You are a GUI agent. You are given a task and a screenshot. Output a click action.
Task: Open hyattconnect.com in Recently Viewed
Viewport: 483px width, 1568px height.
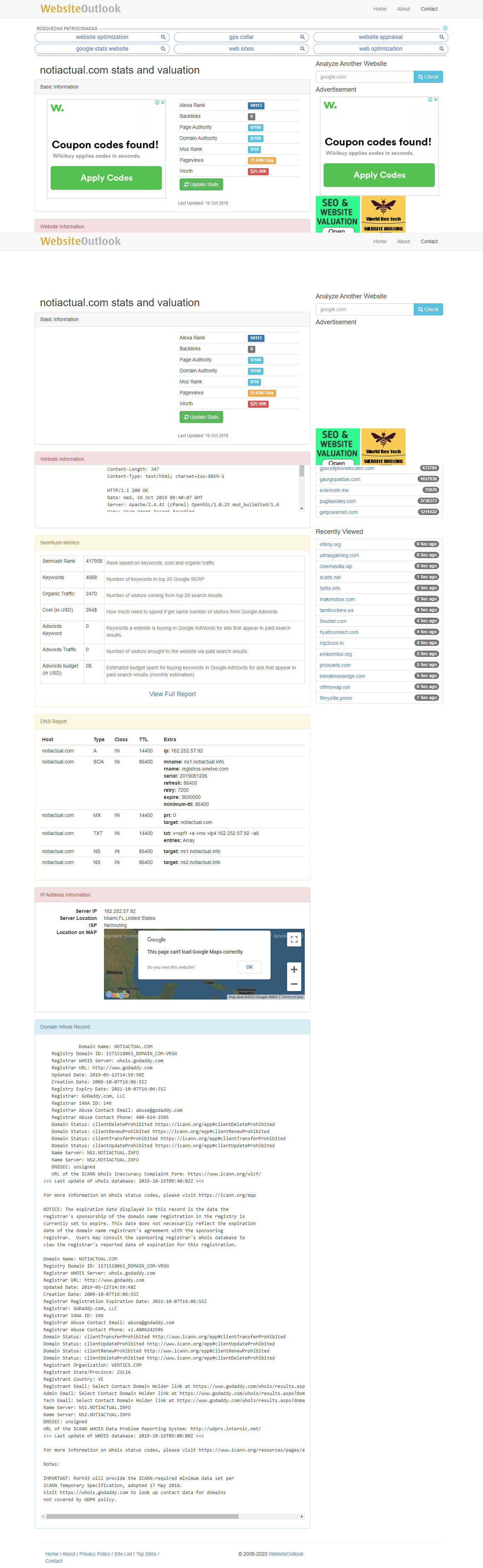click(339, 632)
